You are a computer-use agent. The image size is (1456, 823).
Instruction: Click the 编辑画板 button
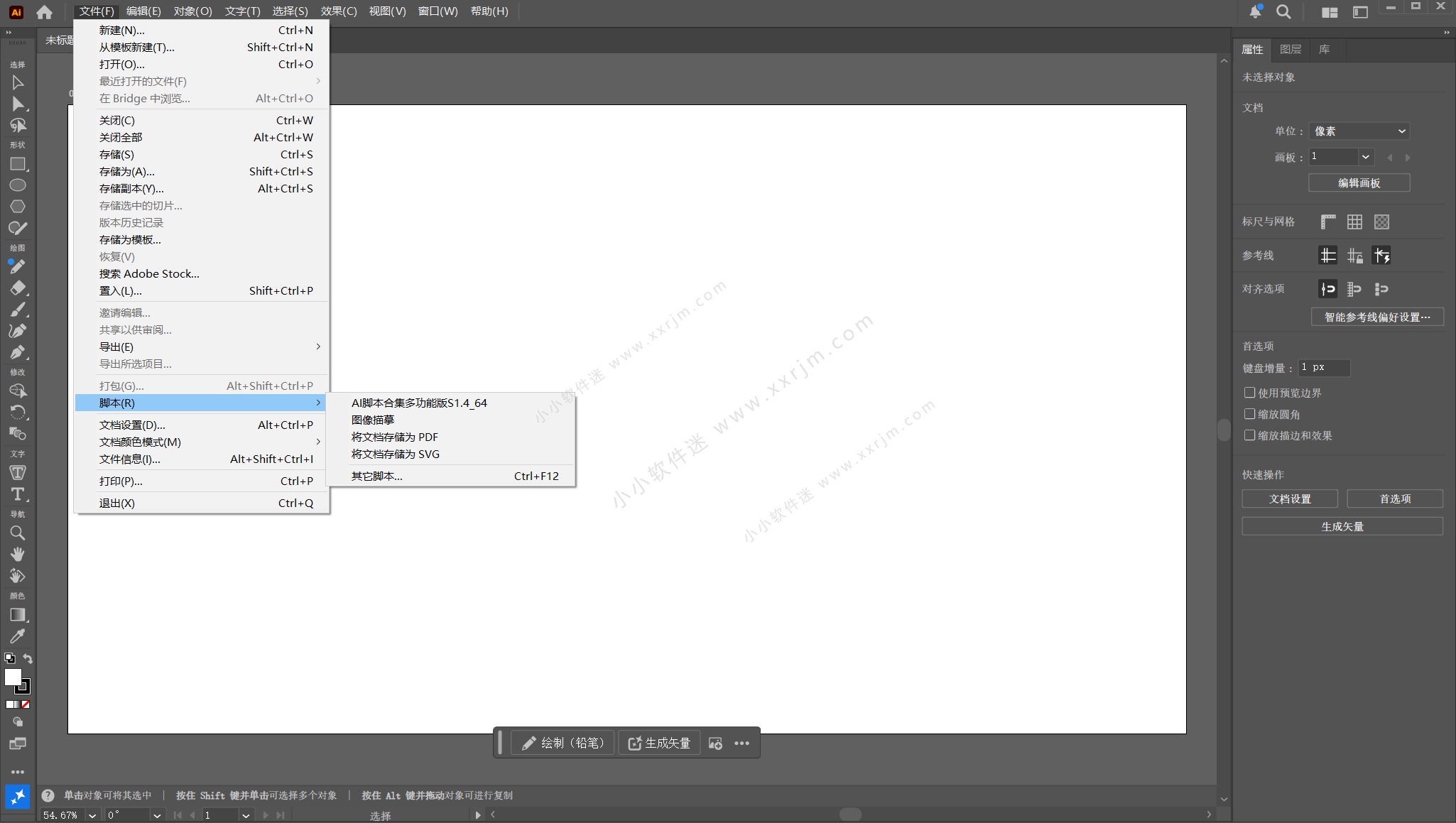tap(1359, 183)
